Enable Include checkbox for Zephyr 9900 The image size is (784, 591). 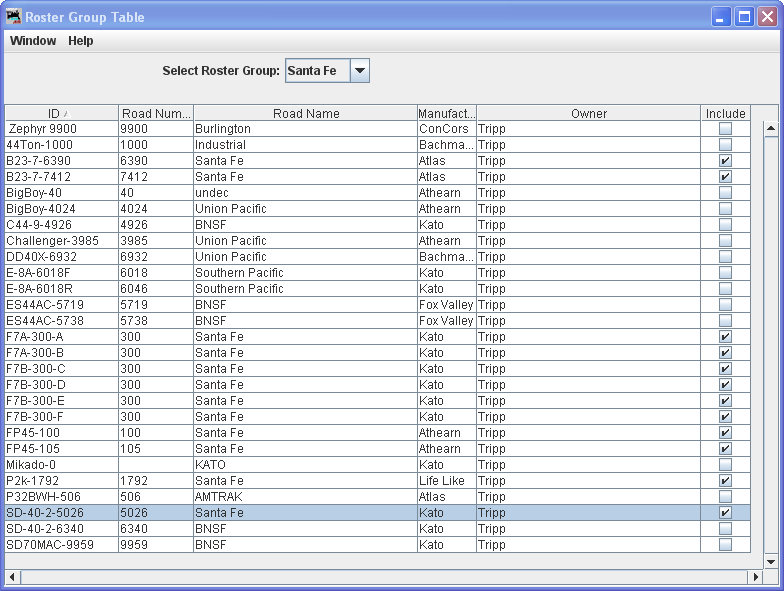(x=725, y=129)
